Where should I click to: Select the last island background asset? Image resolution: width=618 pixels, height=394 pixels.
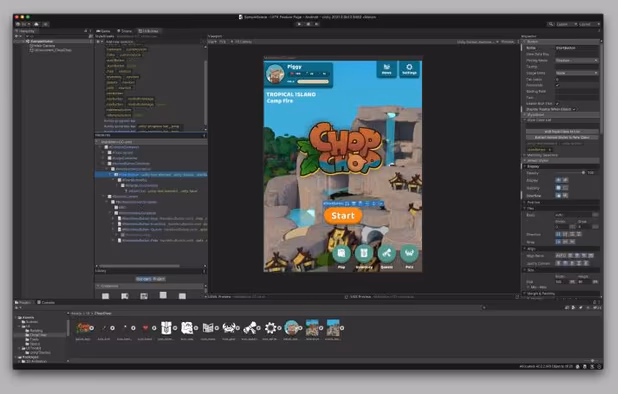[x=333, y=328]
